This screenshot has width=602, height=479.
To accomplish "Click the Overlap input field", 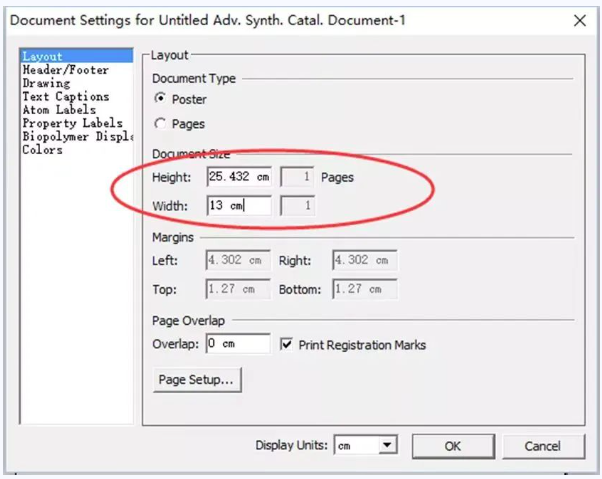I will click(x=238, y=344).
